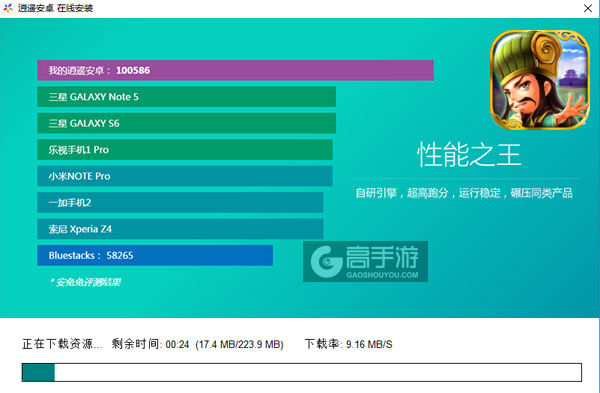Click the 17.4 MB/223.9 MB size text

point(240,344)
